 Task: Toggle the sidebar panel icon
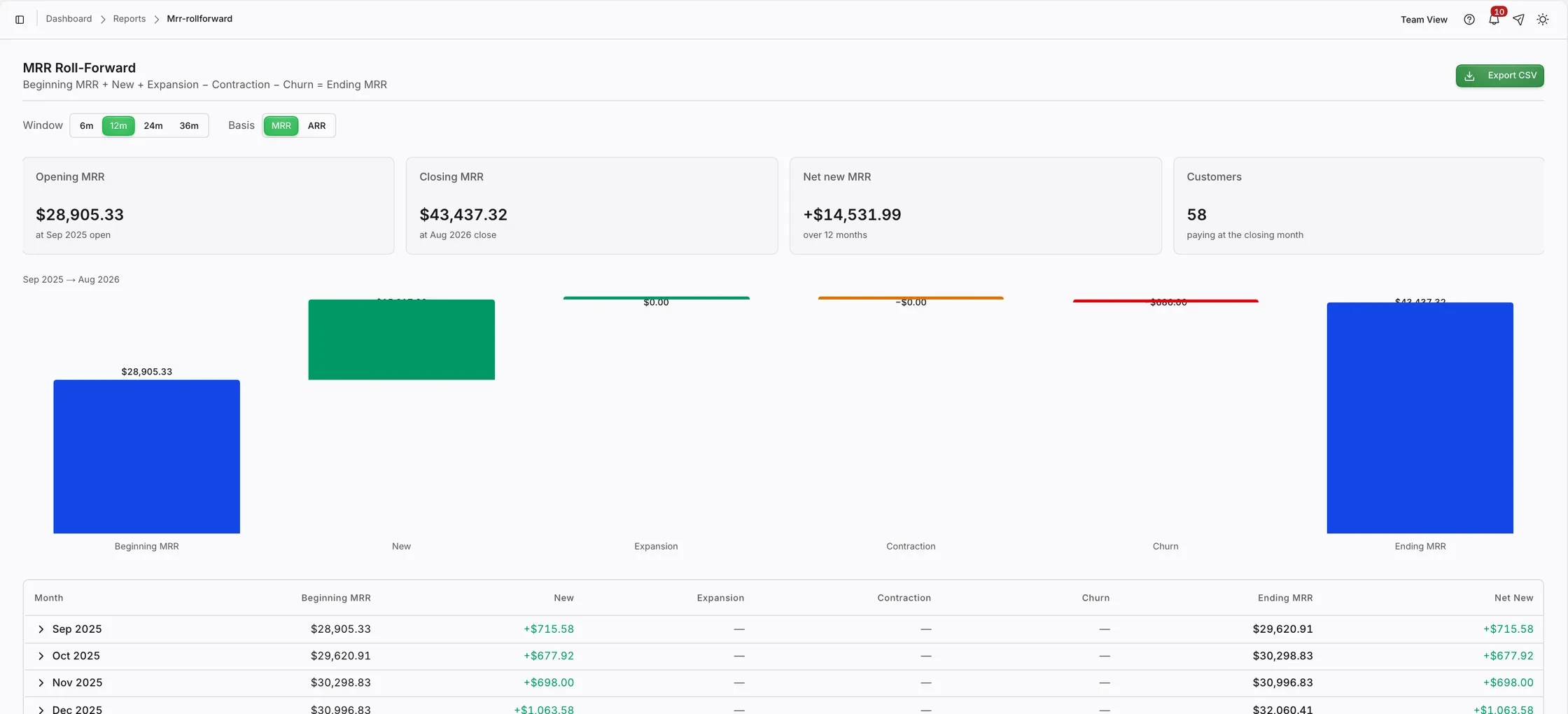(20, 20)
